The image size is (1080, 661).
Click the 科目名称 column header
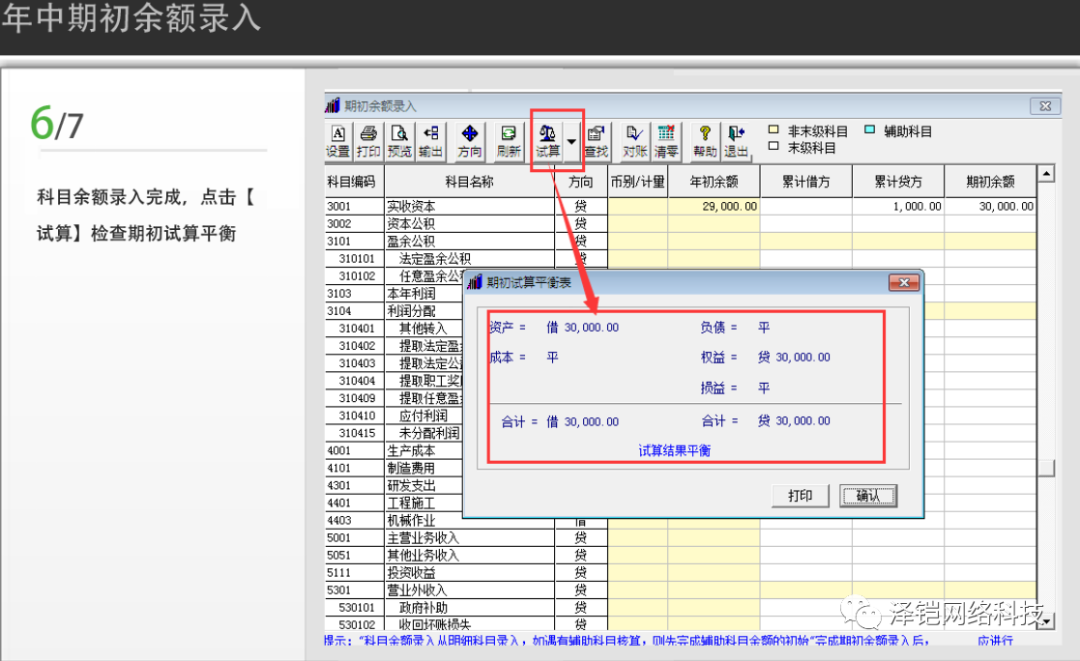[468, 182]
